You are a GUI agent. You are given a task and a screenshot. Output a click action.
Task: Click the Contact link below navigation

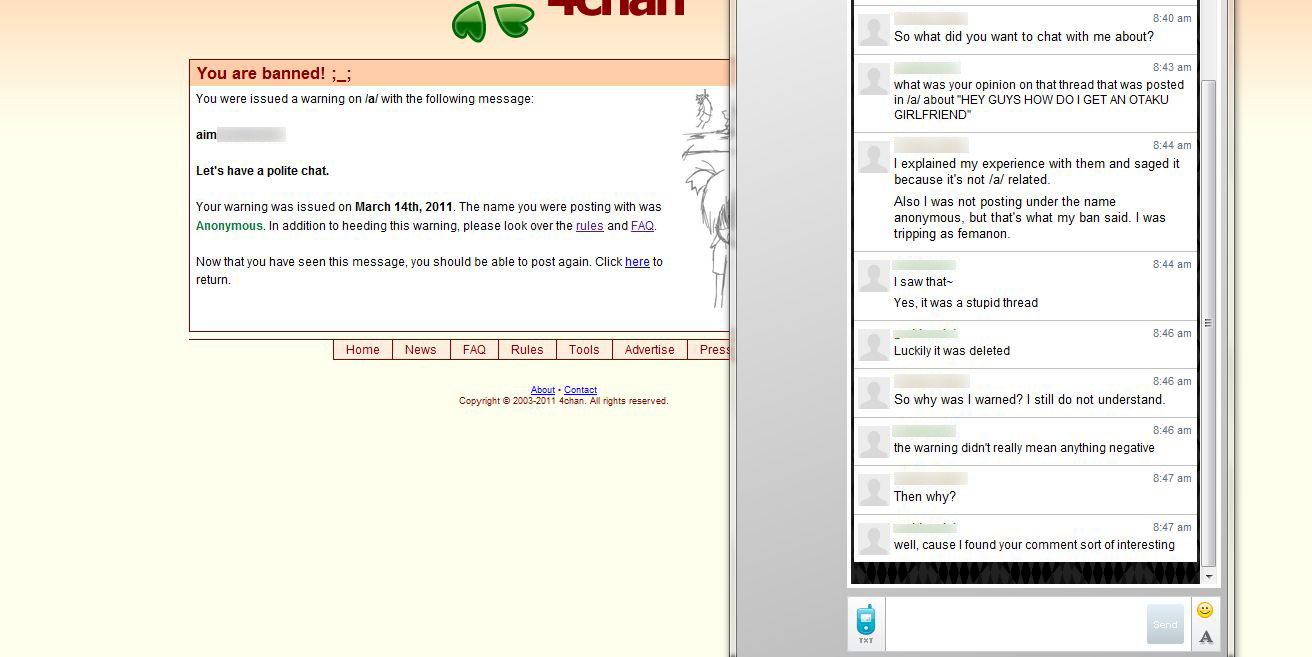580,390
